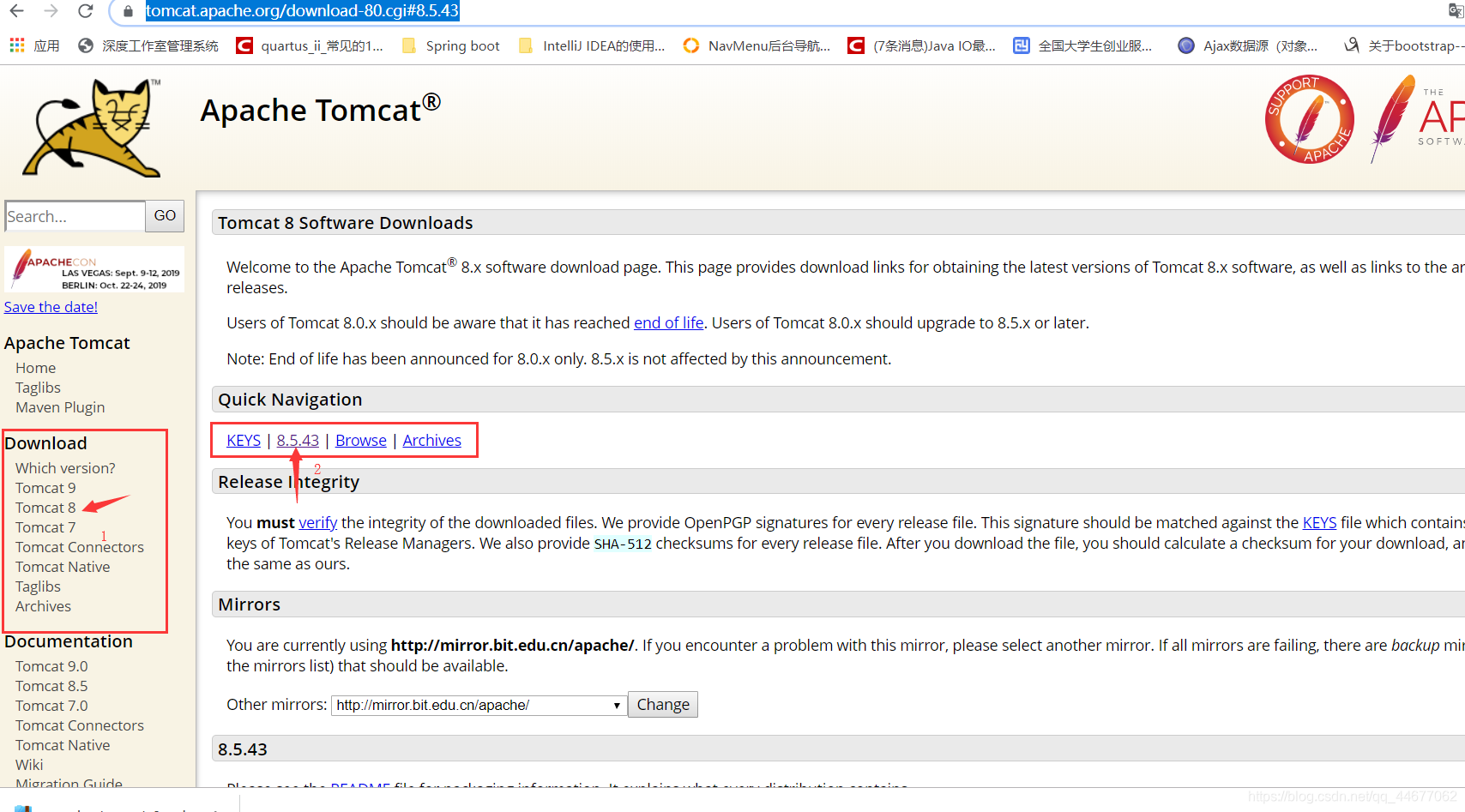Open the Apps grid bookmark icon
This screenshot has width=1465, height=812.
click(x=17, y=45)
